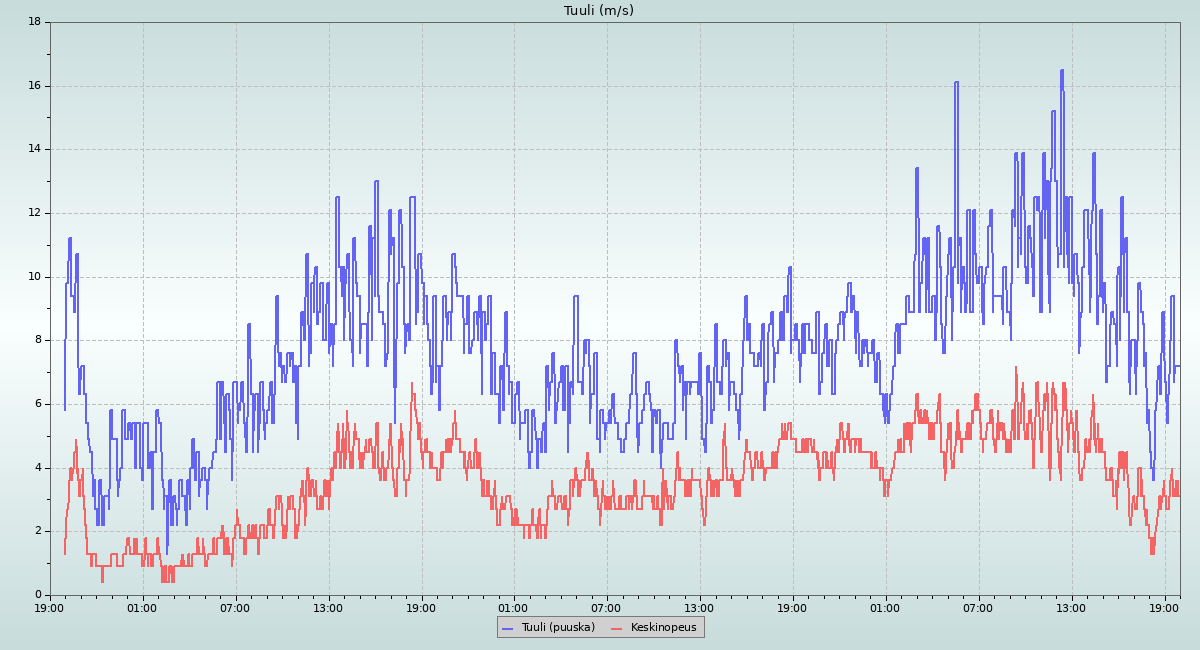Click the 4 label on the y-axis

tap(37, 468)
